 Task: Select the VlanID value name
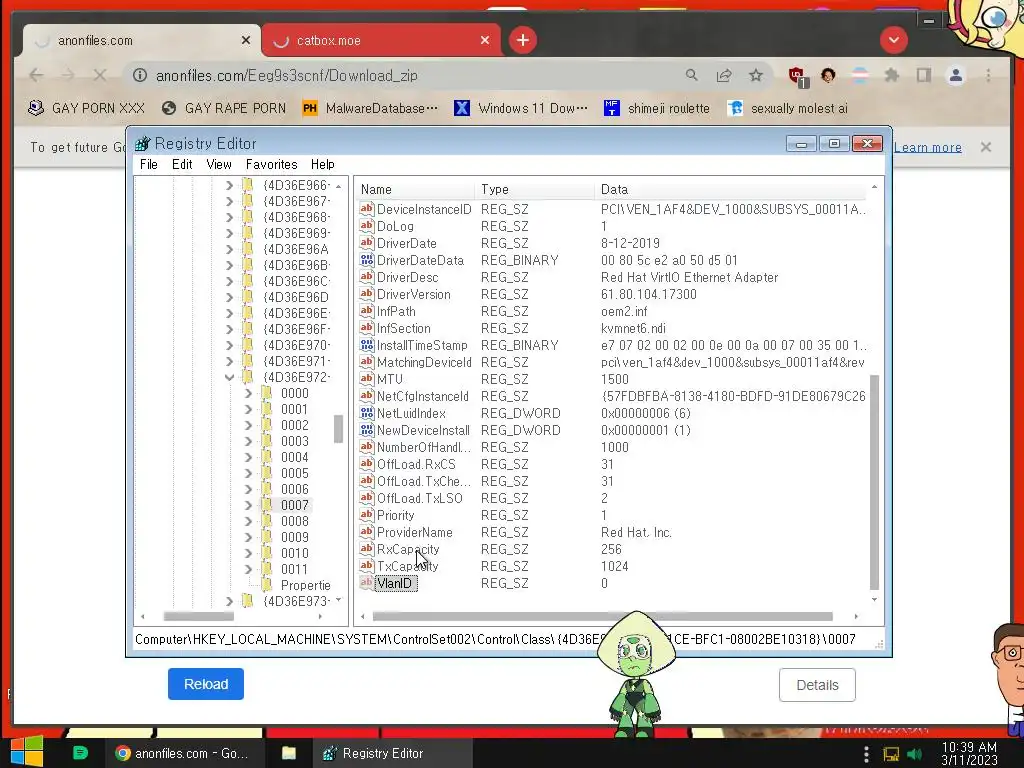coord(395,583)
